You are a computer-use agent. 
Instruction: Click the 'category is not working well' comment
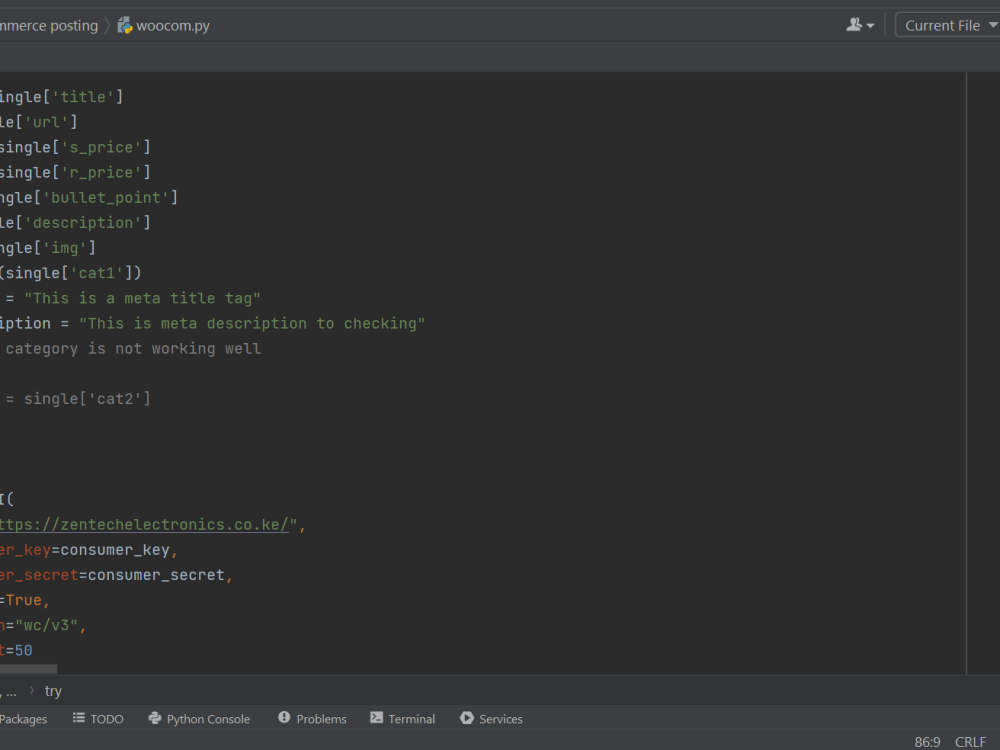(133, 348)
